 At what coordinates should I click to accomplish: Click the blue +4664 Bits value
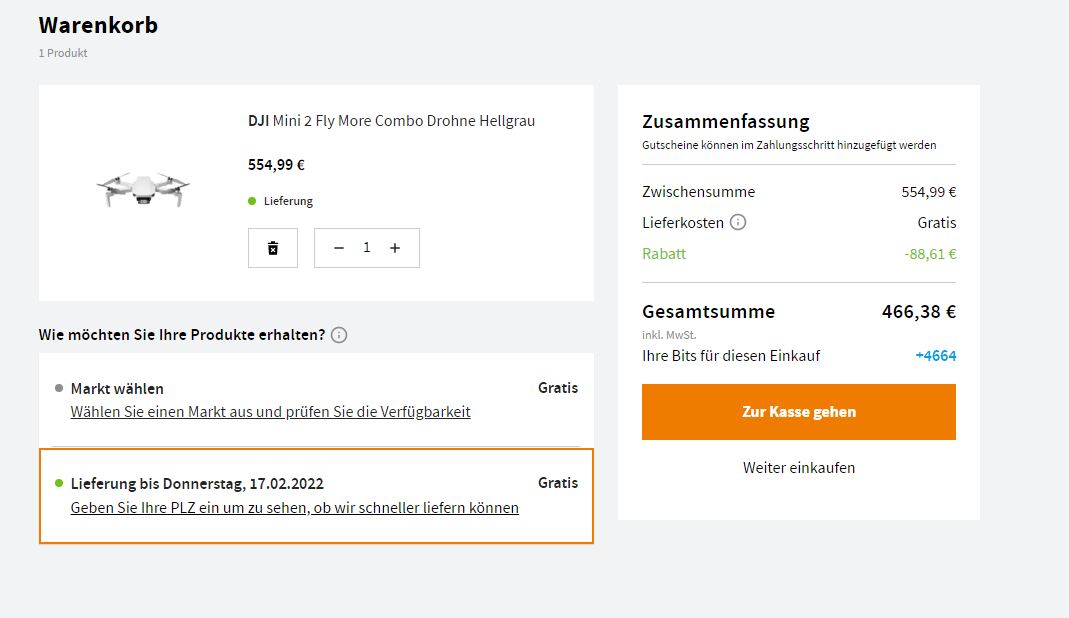click(x=935, y=356)
